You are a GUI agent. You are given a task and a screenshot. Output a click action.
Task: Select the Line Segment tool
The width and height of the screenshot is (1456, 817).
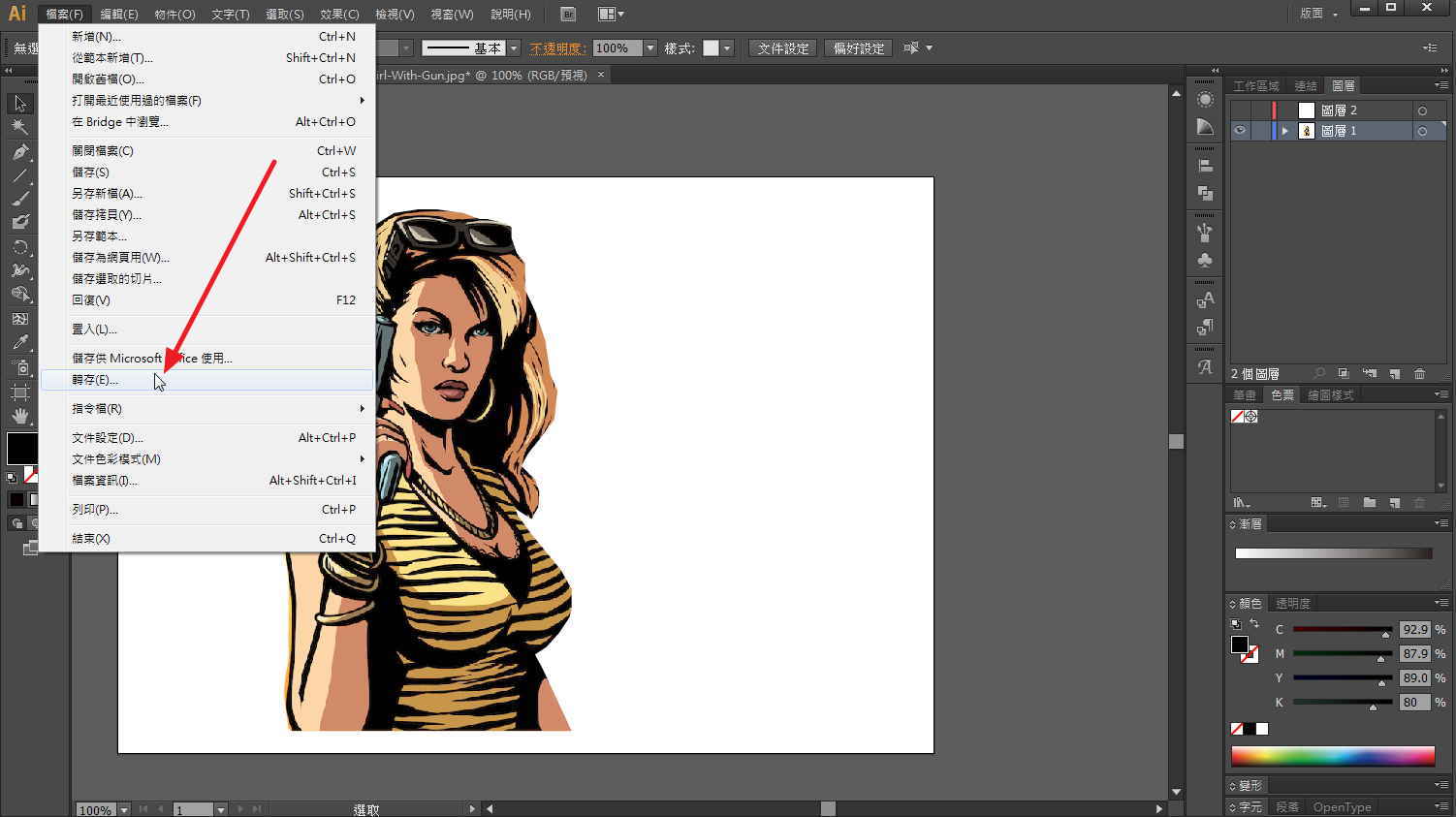tap(20, 175)
